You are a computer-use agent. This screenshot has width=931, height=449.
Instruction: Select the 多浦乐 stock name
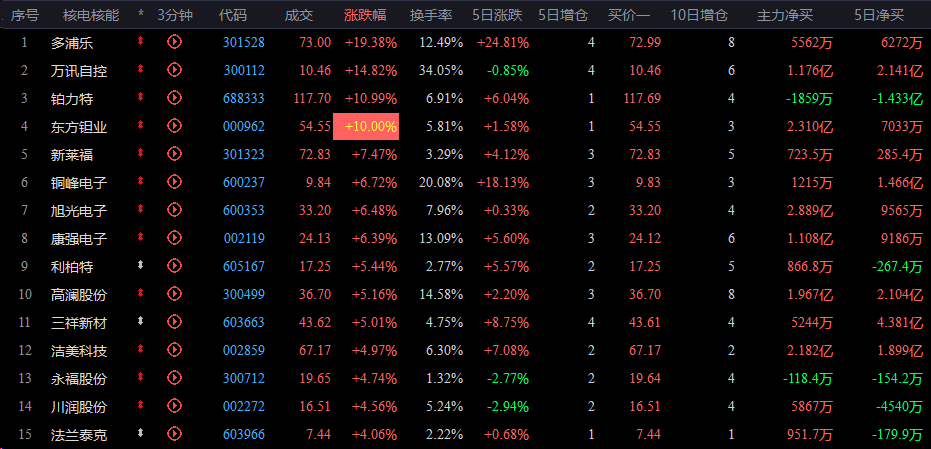[x=72, y=43]
